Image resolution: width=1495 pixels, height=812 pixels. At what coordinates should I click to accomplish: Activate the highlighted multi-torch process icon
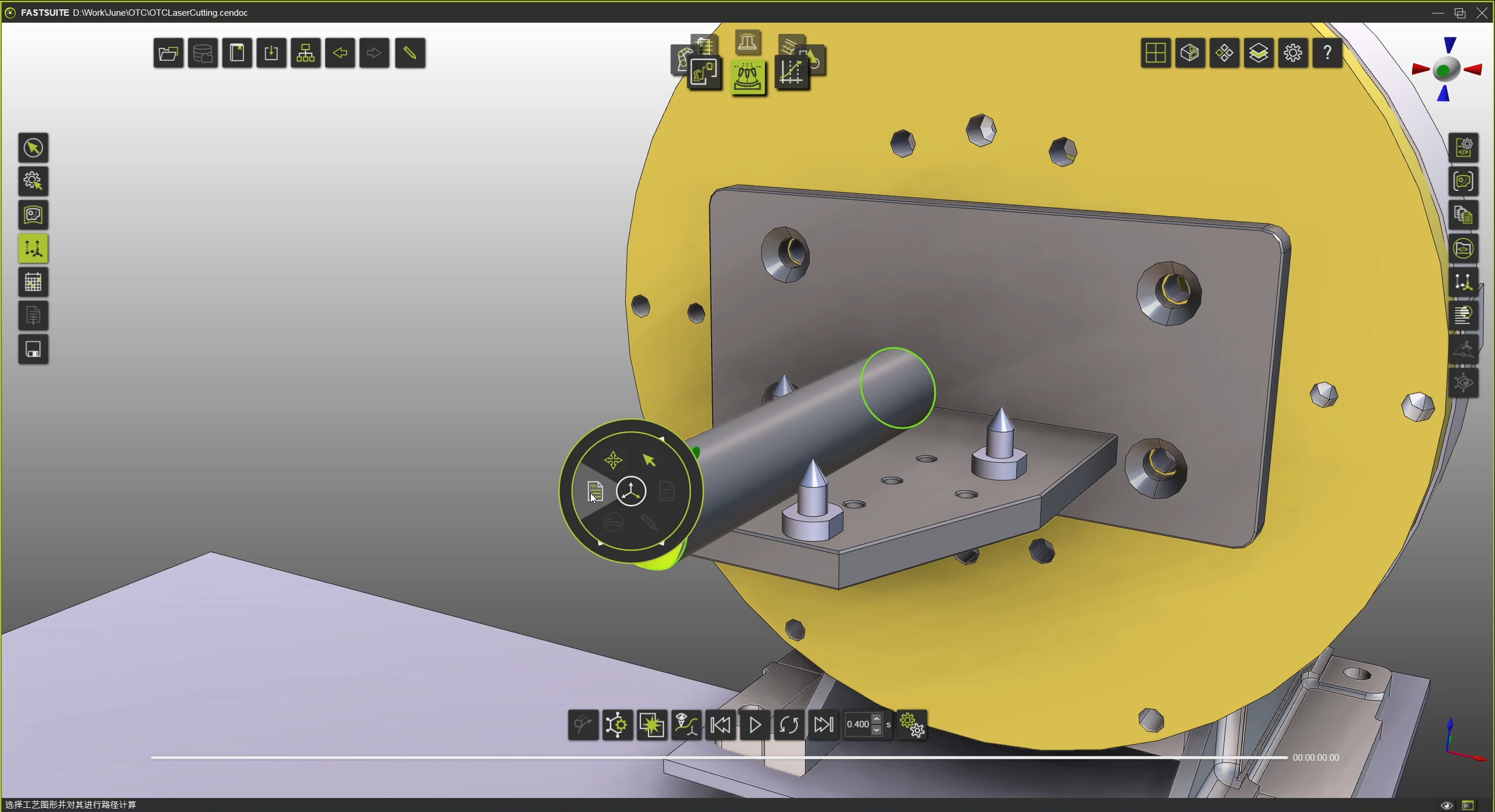[x=748, y=77]
